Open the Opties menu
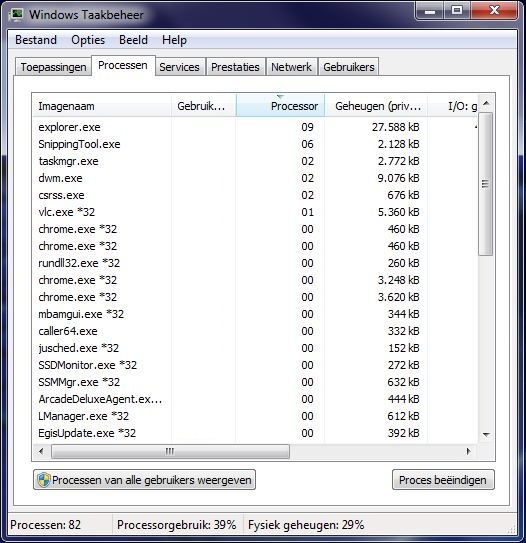This screenshot has height=543, width=526. click(x=88, y=40)
